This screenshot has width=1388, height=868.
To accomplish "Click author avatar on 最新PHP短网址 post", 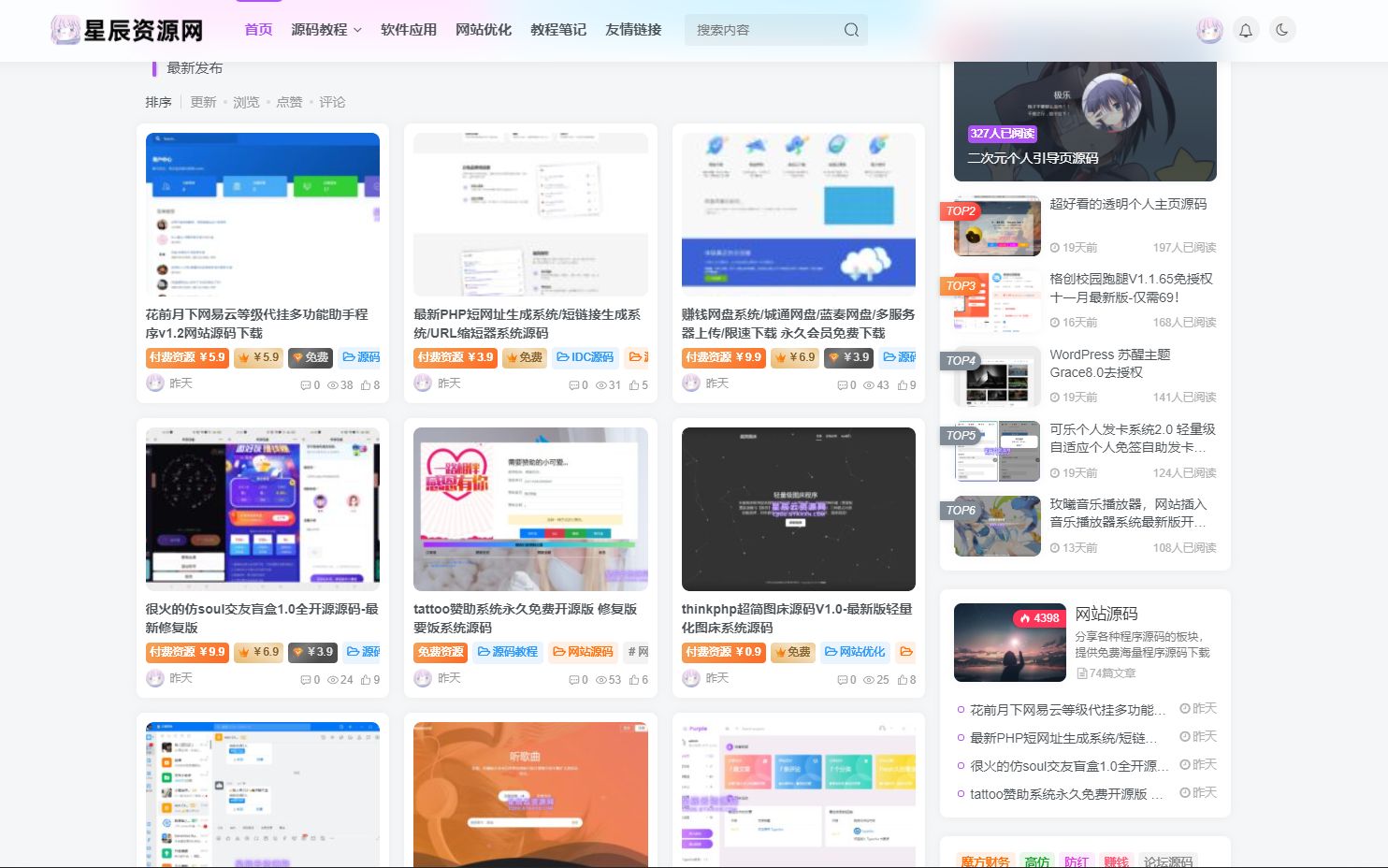I will [x=423, y=383].
